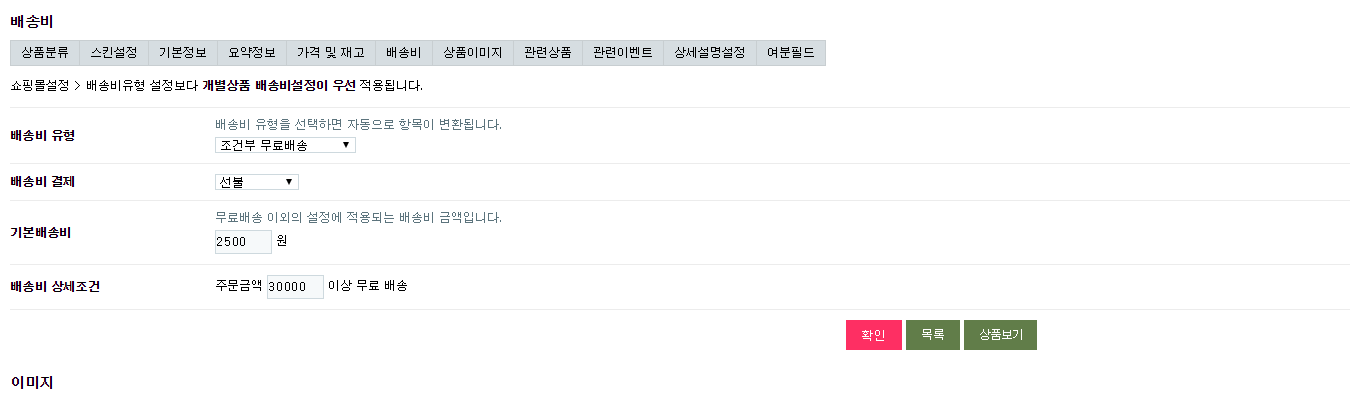Screen dimensions: 1350x394
Task: Select the 요약정보 tab
Action: (x=251, y=53)
